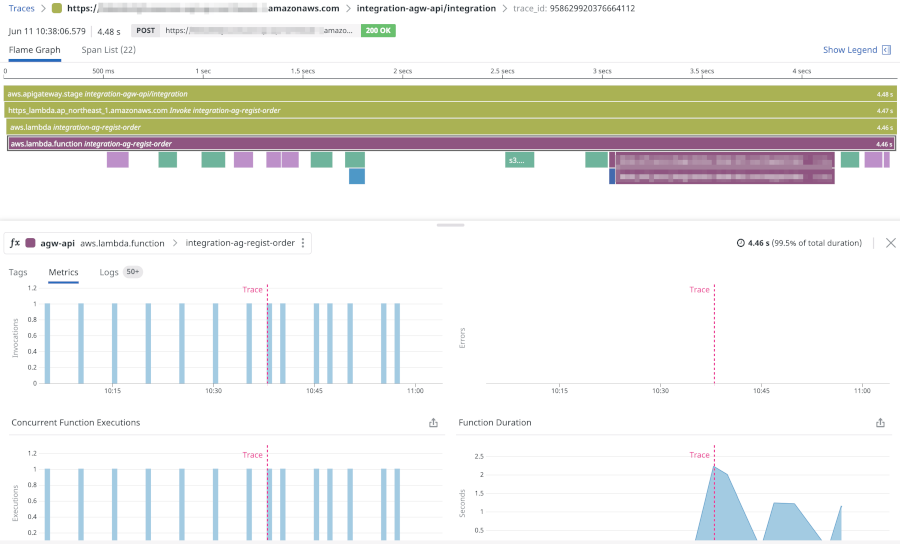Screen dimensions: 900x544
Task: Click the first green span block
Action: 168,160
